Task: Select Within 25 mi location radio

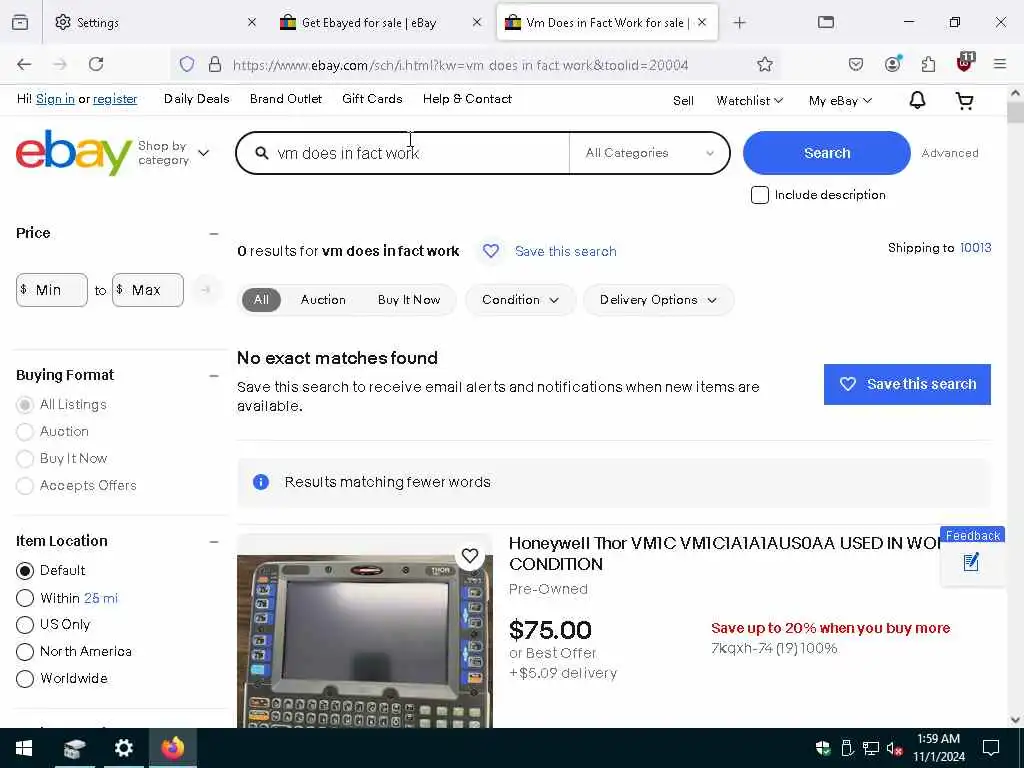Action: coord(25,598)
